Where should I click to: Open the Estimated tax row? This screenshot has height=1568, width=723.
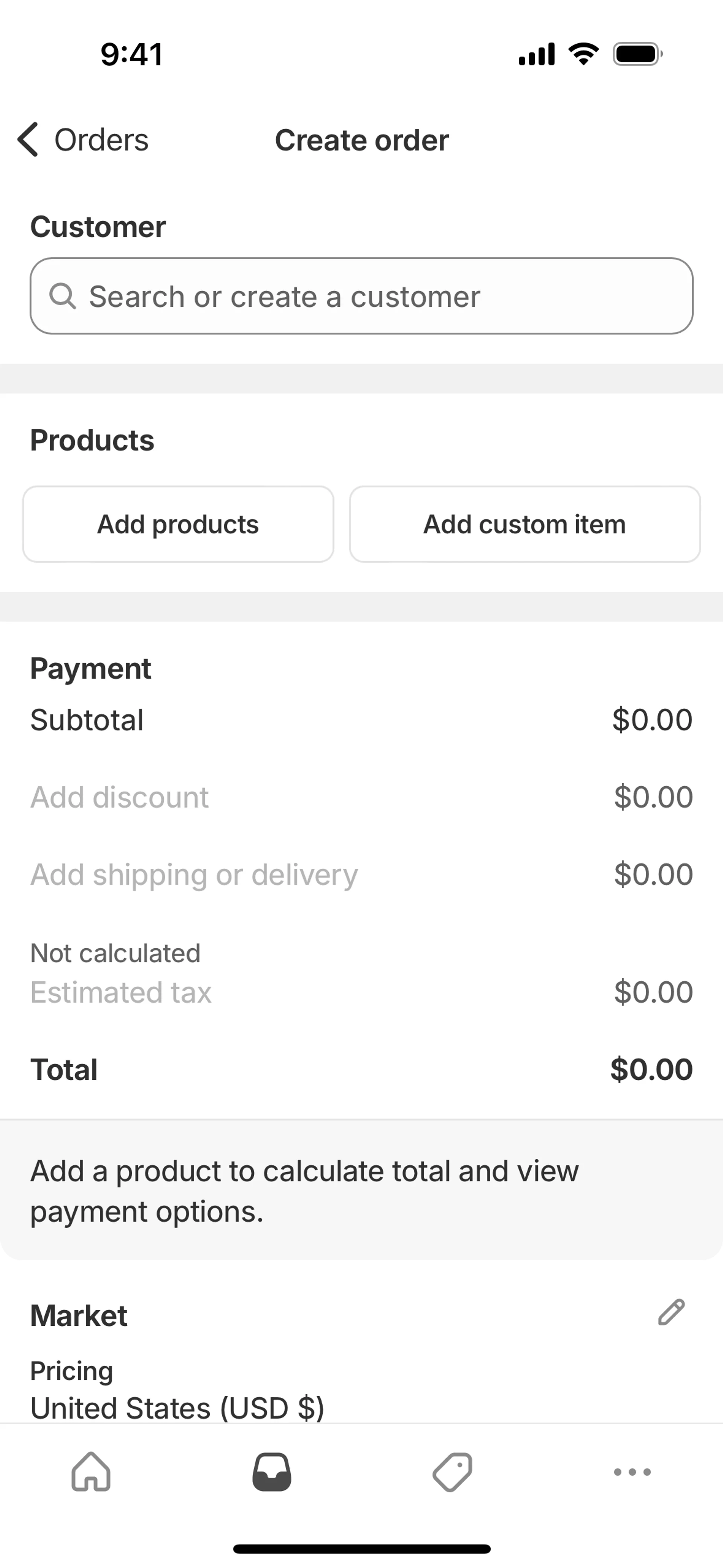(x=121, y=992)
